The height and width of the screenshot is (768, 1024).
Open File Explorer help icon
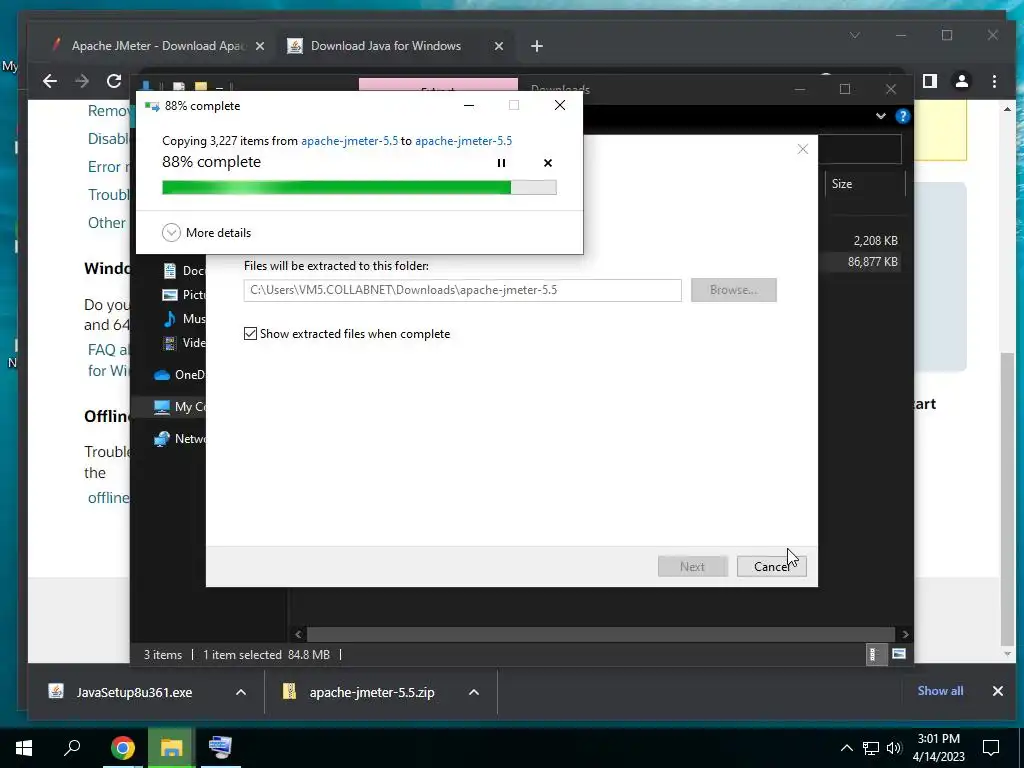903,116
